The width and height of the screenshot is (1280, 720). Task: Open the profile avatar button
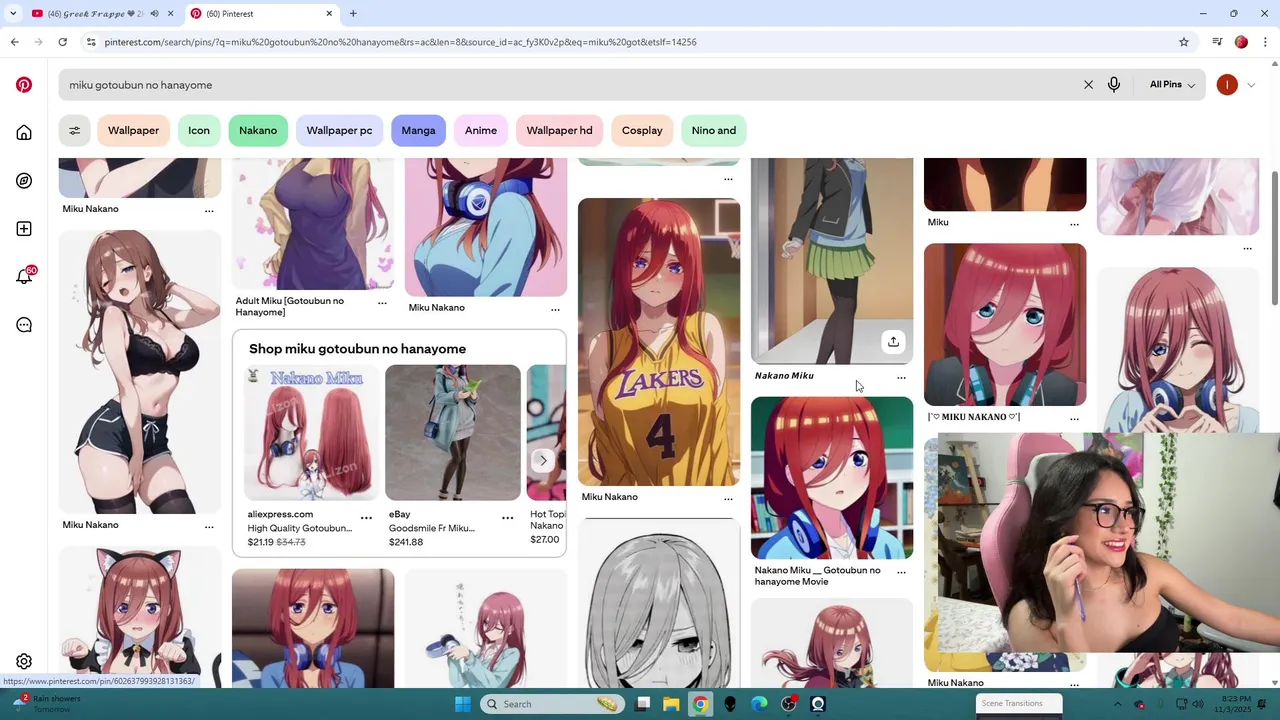click(1227, 85)
